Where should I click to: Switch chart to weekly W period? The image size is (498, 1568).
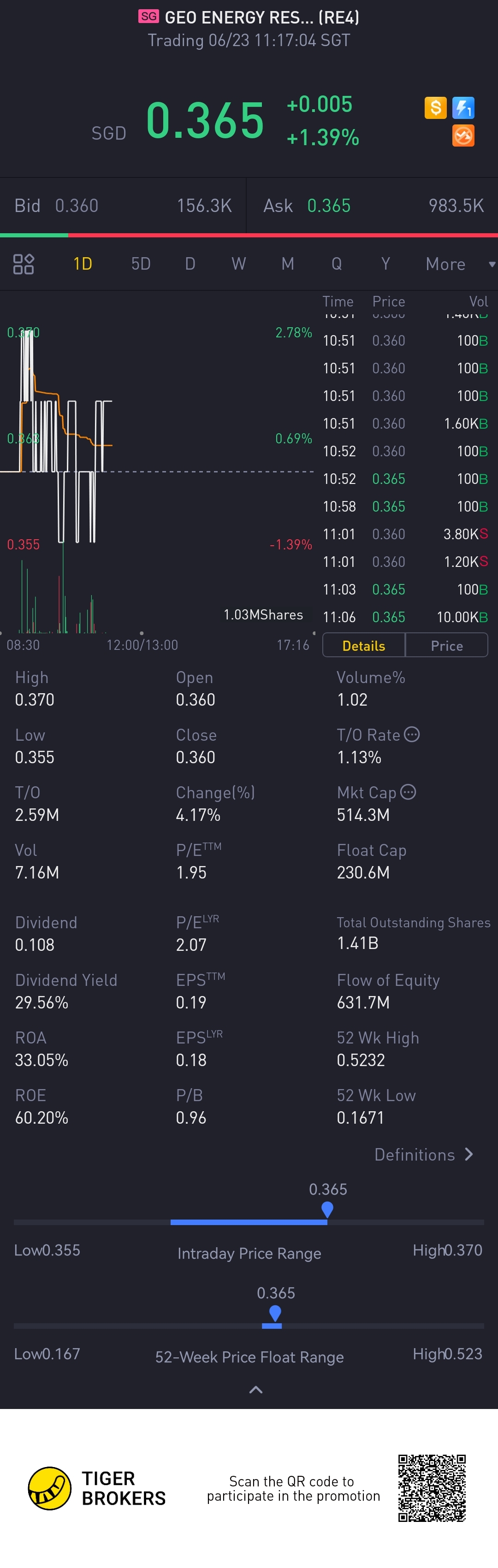pyautogui.click(x=239, y=264)
